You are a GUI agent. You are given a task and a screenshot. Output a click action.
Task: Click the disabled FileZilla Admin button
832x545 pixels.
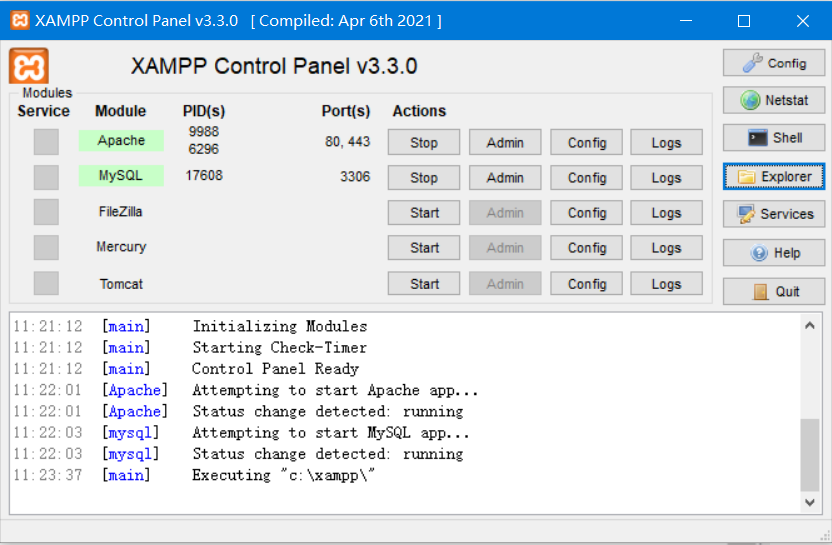tap(505, 212)
